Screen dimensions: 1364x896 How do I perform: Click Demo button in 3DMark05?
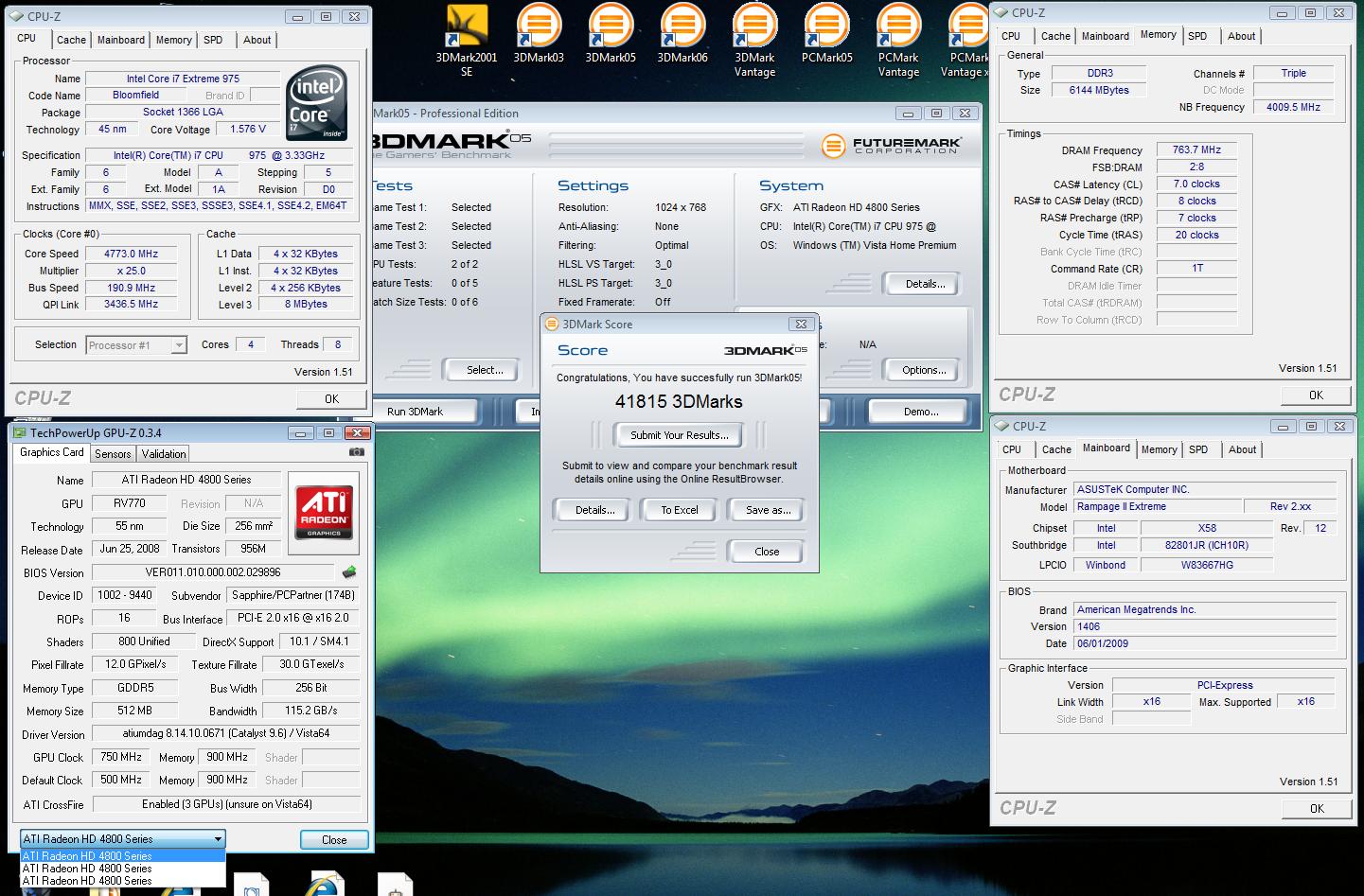[x=920, y=412]
